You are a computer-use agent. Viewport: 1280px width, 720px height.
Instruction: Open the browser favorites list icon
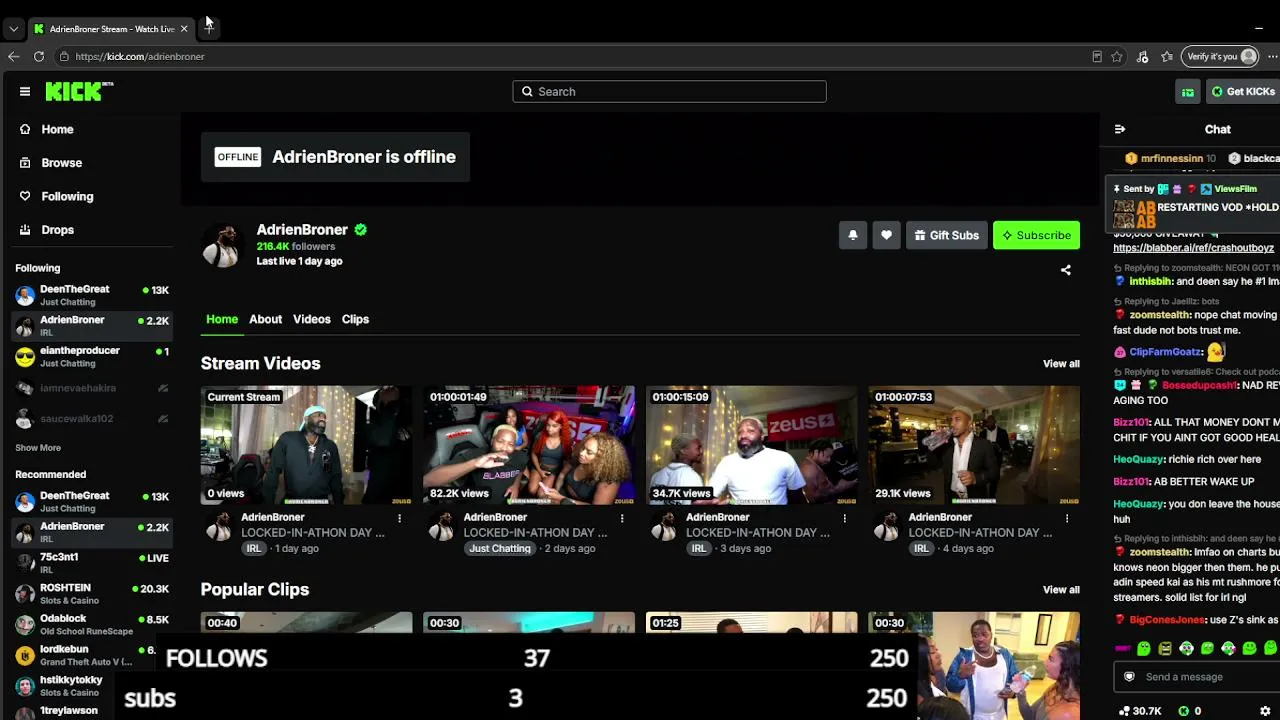click(1166, 57)
